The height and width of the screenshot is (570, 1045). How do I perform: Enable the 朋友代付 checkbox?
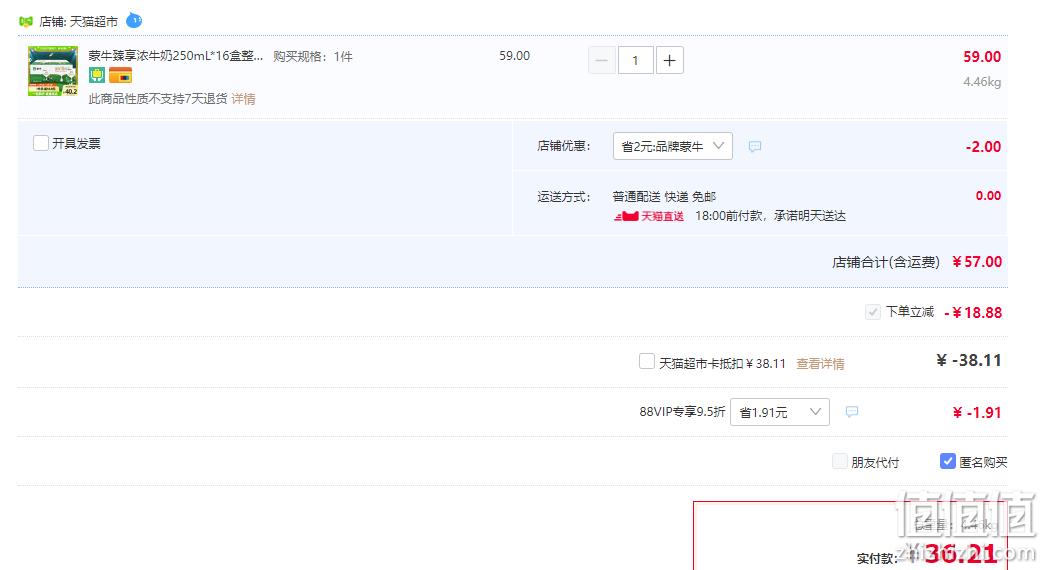pos(840,461)
